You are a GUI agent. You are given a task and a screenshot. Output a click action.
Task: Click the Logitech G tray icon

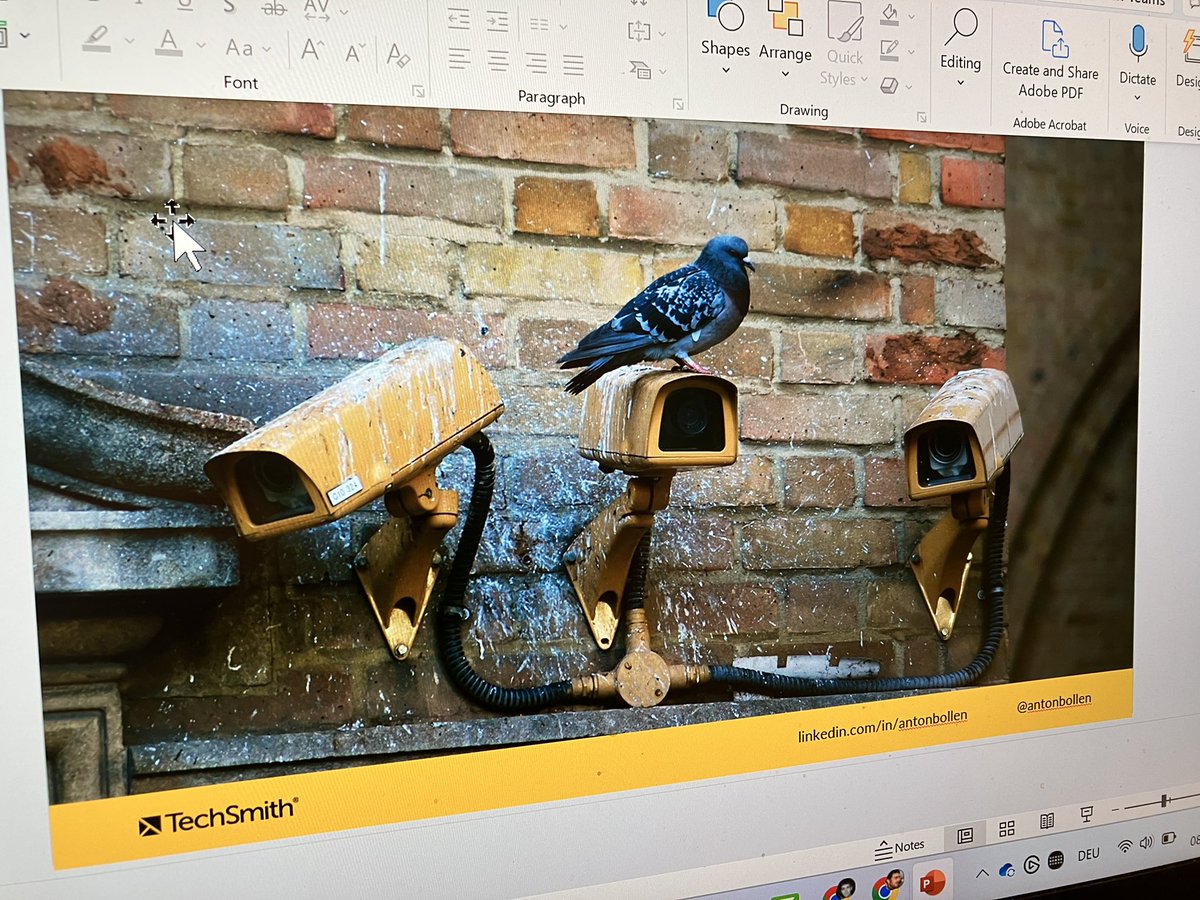[x=1031, y=865]
